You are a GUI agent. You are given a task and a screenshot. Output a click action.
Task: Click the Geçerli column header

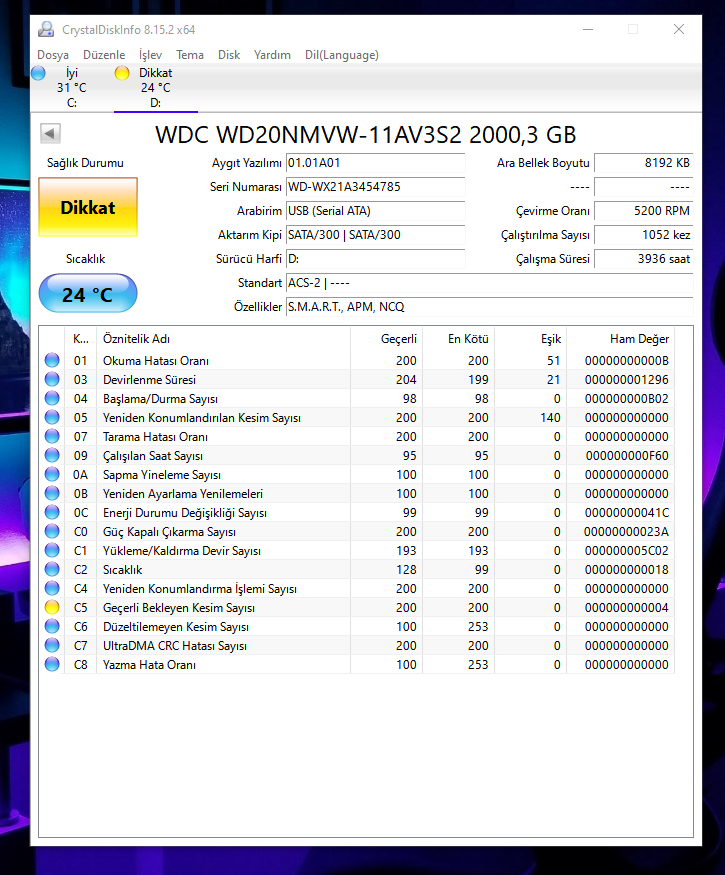point(386,339)
